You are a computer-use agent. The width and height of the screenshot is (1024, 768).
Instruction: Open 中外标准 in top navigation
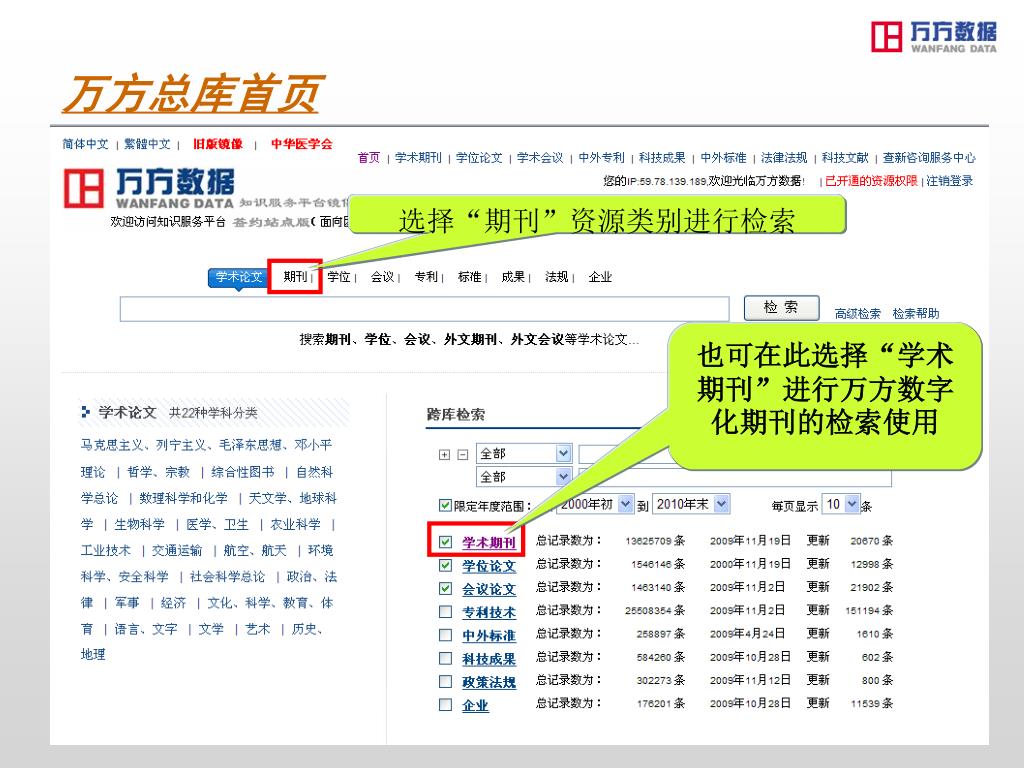(x=723, y=157)
